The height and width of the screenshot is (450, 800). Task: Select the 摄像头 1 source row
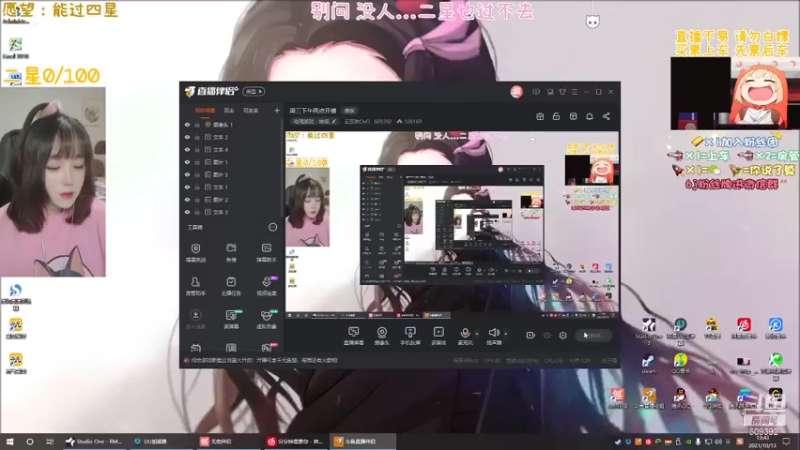(x=232, y=124)
